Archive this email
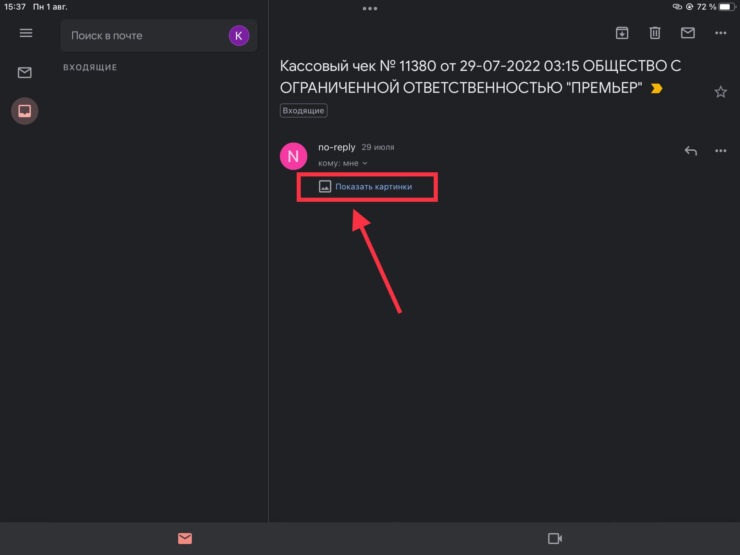Image resolution: width=740 pixels, height=555 pixels. point(621,33)
